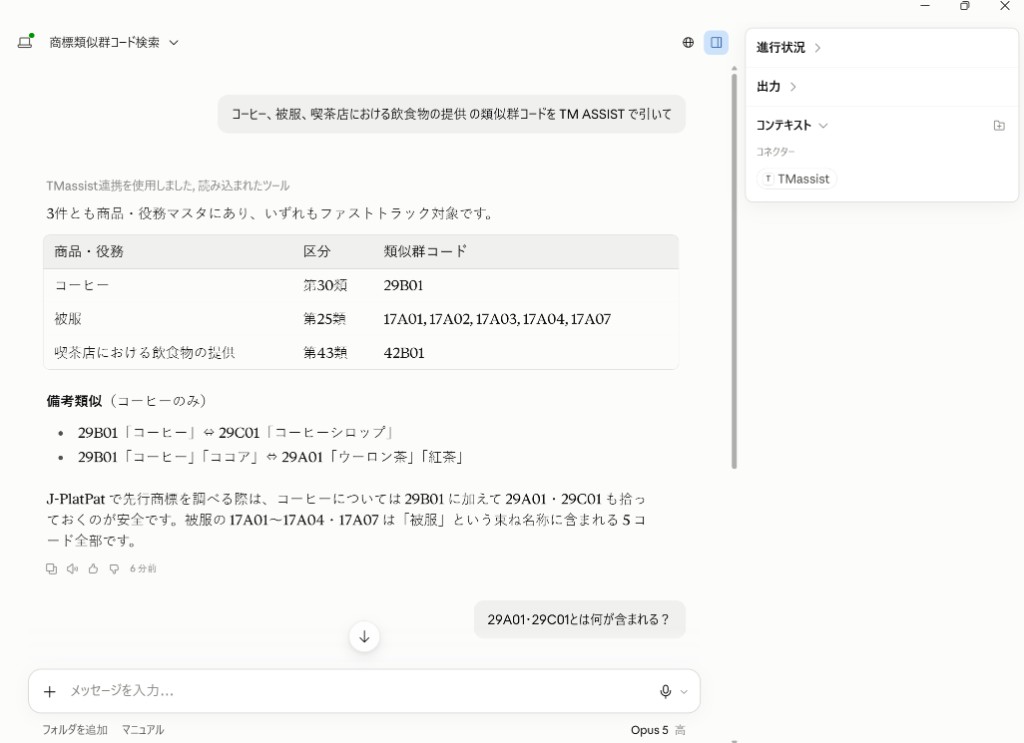Click the 42B01 code cell

(x=404, y=353)
